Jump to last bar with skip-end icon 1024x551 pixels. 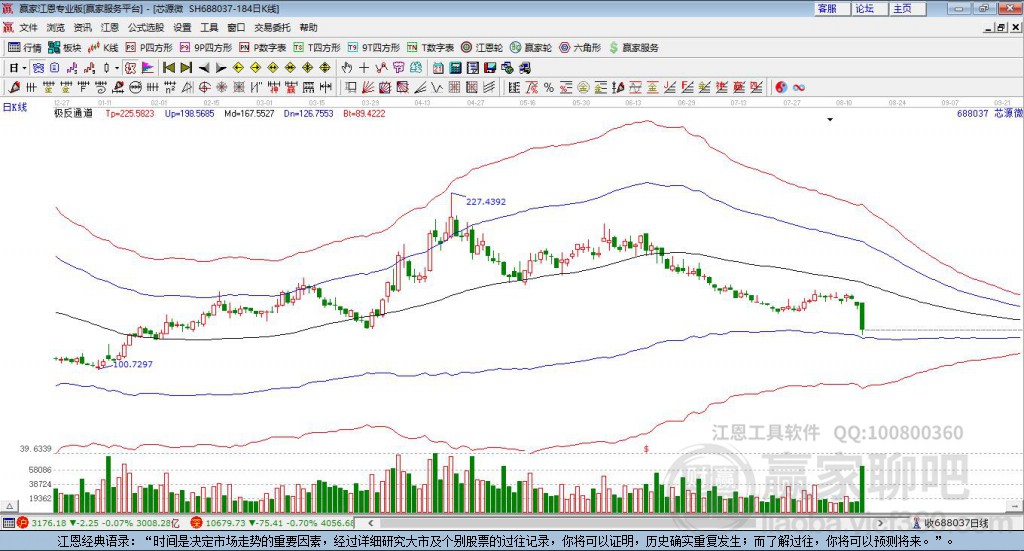186,67
